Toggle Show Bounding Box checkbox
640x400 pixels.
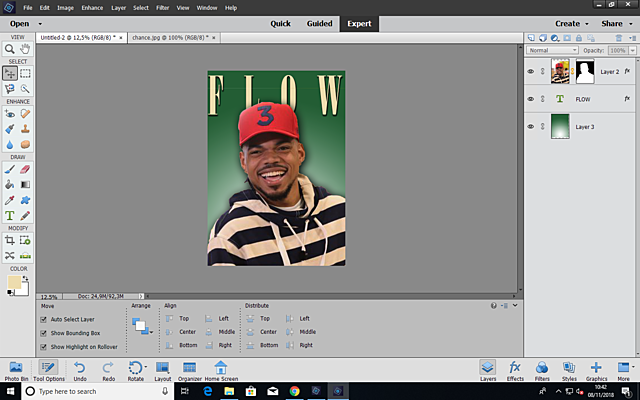[x=43, y=333]
